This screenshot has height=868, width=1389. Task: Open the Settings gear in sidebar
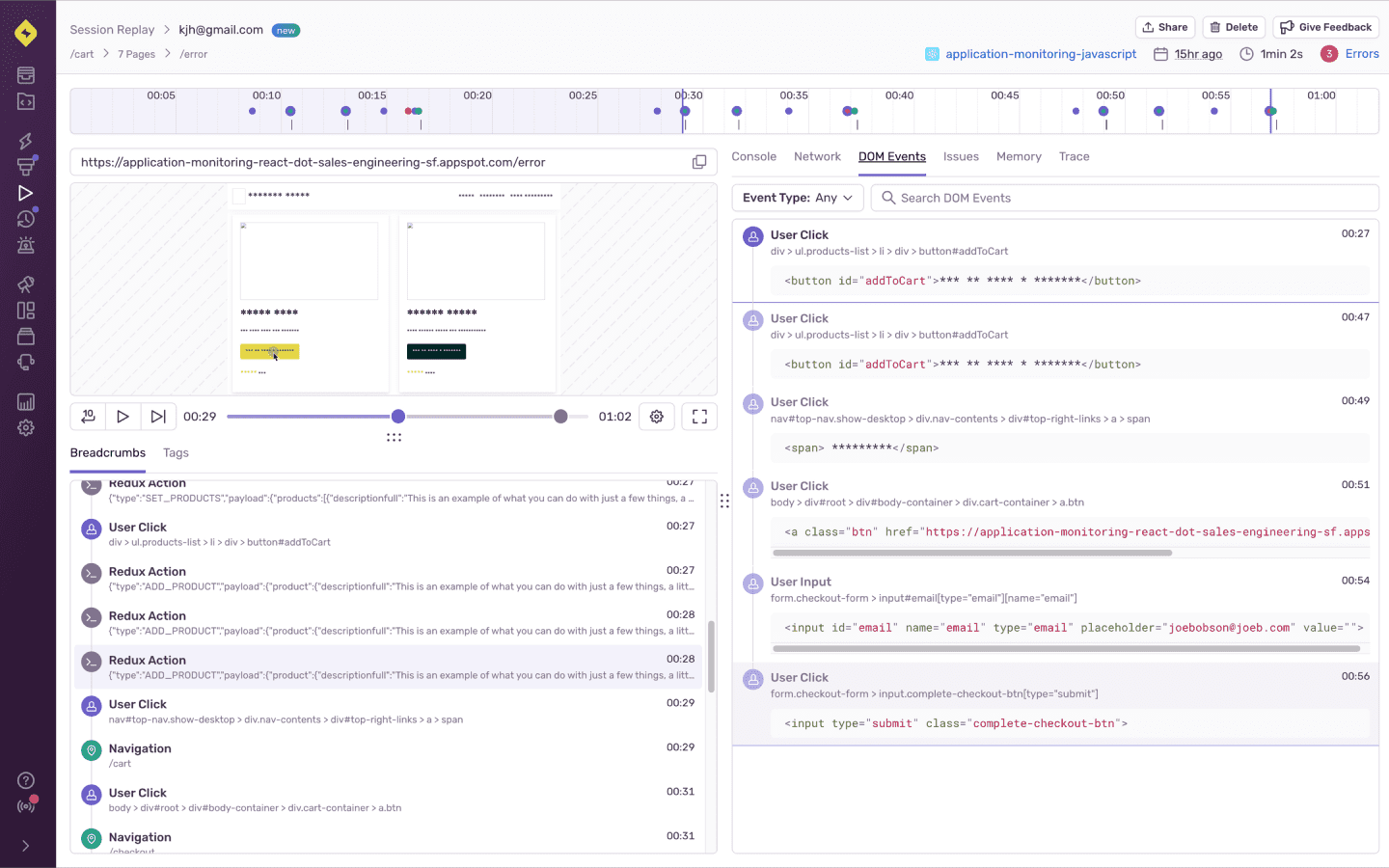[x=26, y=427]
